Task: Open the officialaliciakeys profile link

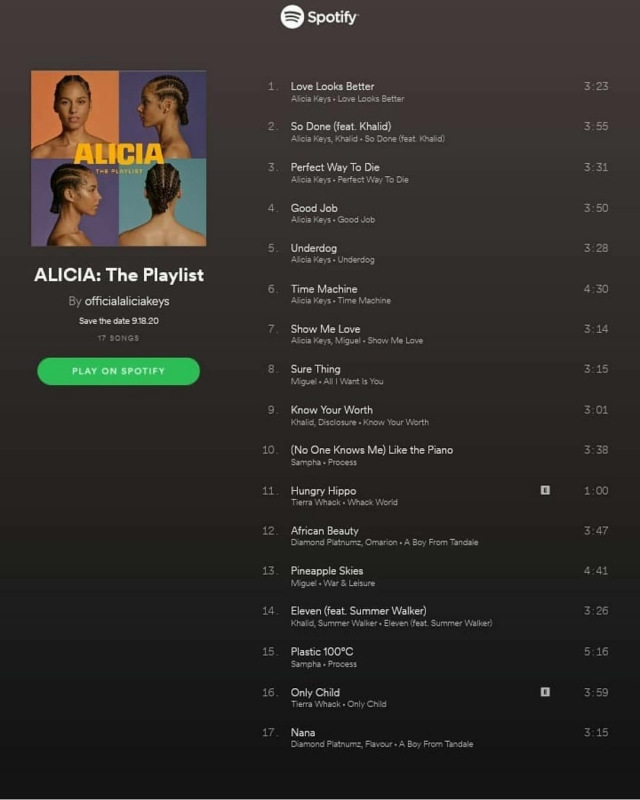Action: pyautogui.click(x=127, y=301)
